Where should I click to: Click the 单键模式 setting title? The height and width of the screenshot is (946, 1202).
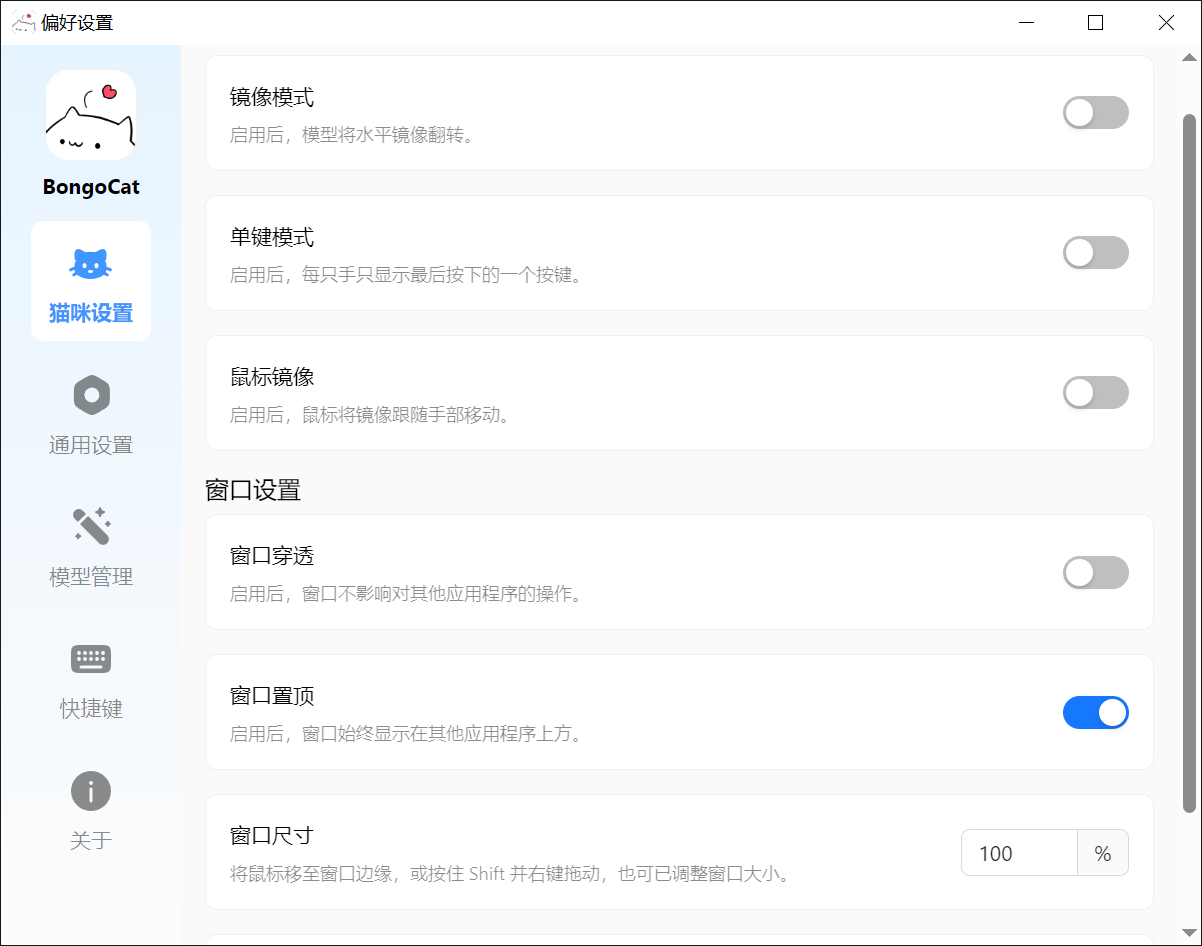(272, 237)
